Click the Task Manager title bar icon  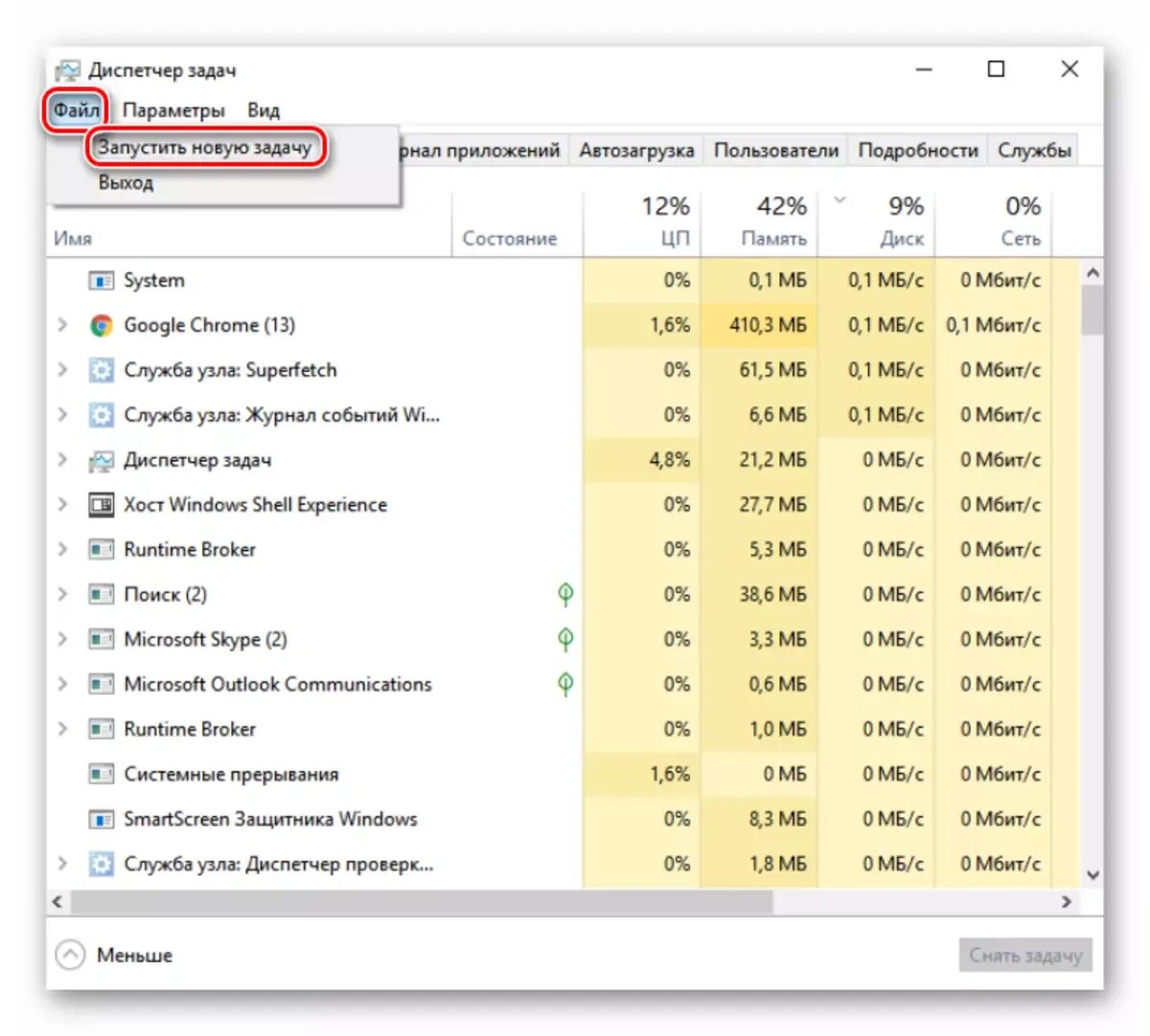click(x=67, y=71)
